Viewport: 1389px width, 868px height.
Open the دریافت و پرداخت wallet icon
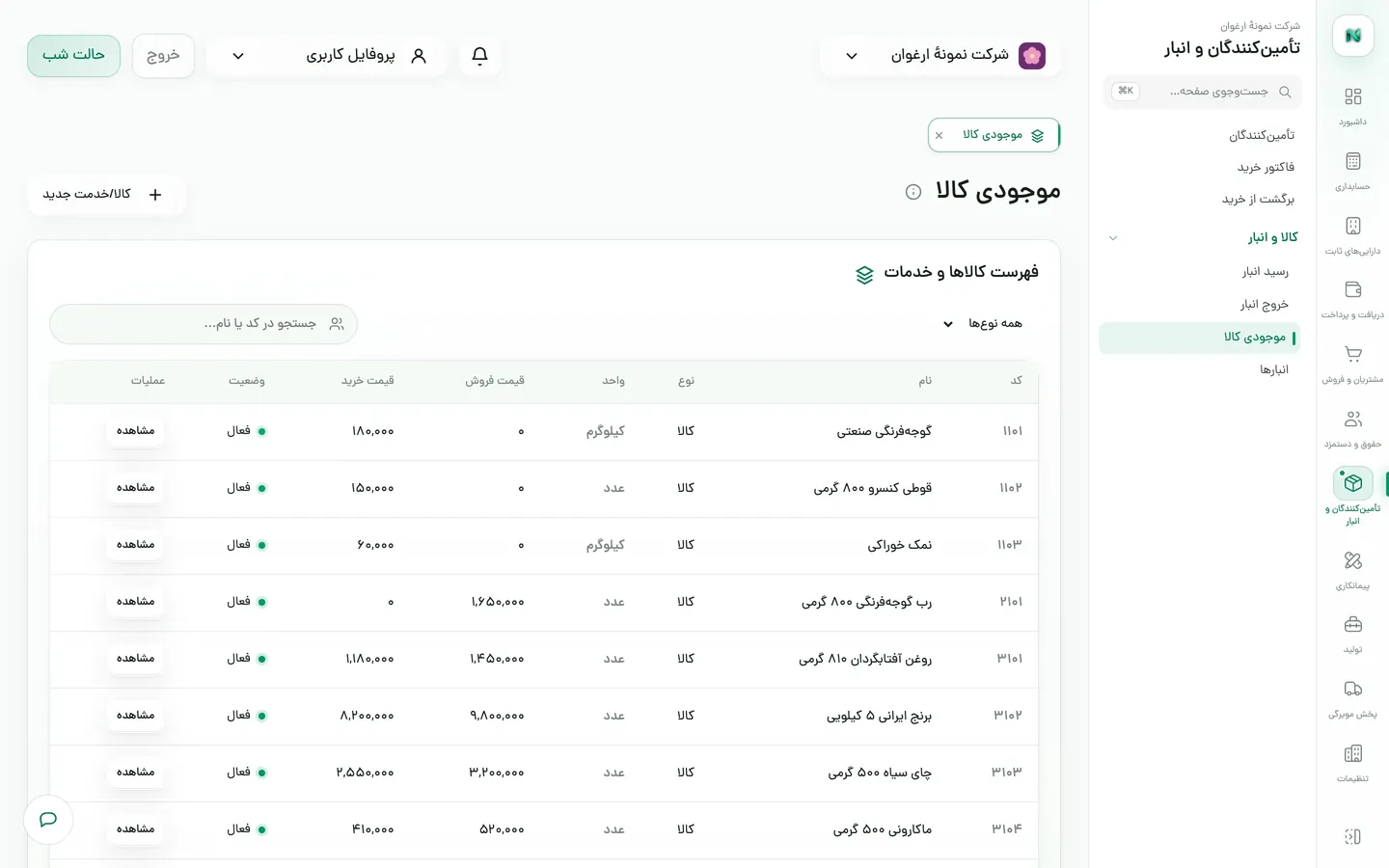[x=1352, y=289]
